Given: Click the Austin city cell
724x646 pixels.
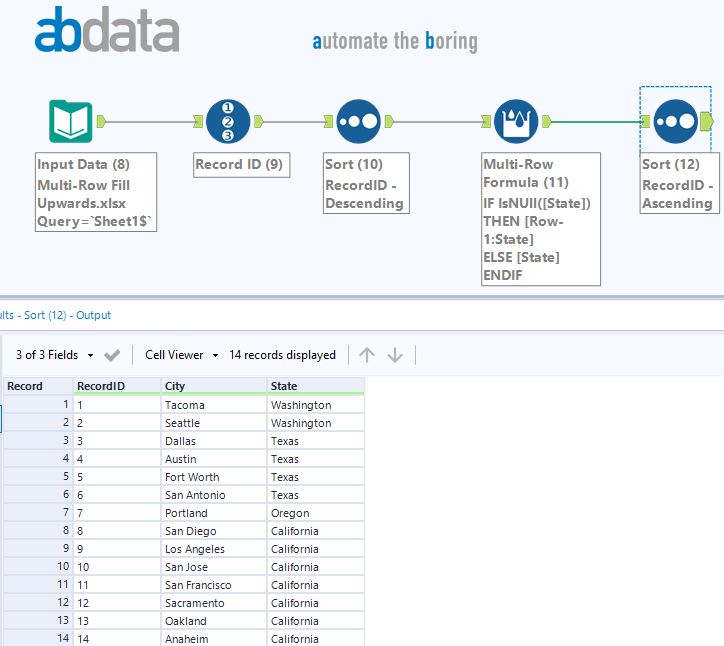Looking at the screenshot, I should (214, 459).
